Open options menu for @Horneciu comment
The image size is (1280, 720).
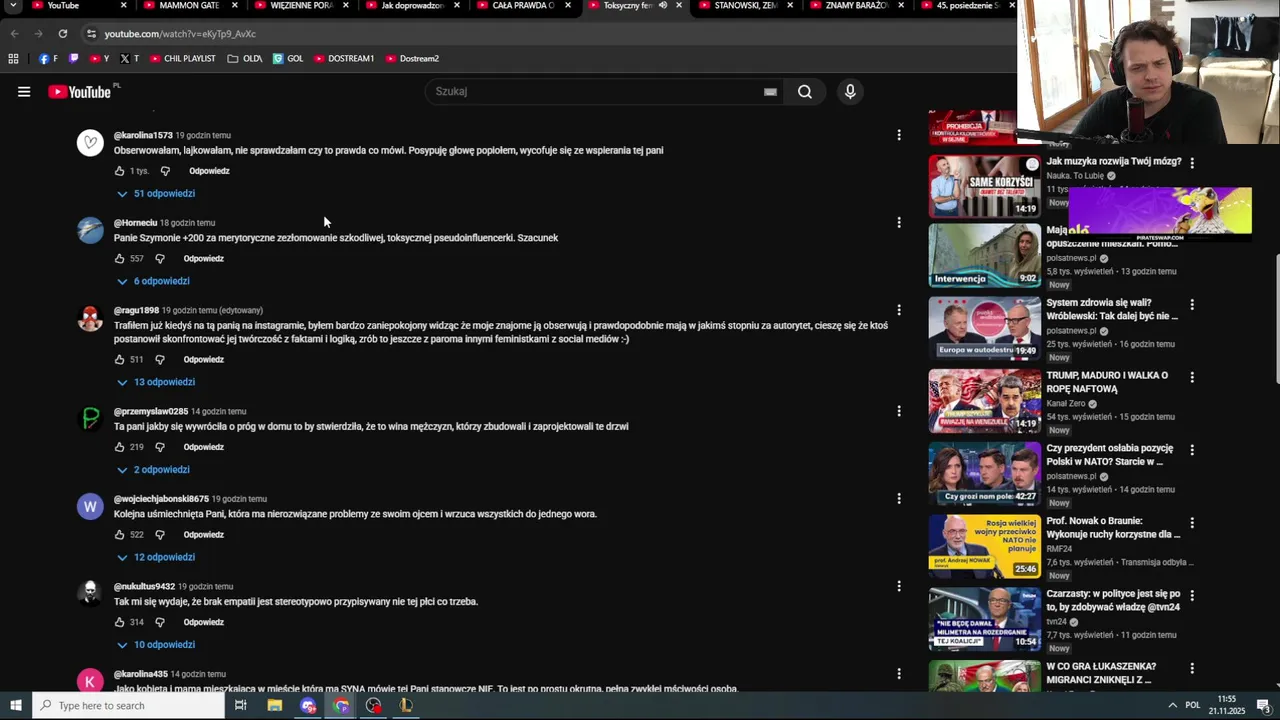pyautogui.click(x=899, y=223)
